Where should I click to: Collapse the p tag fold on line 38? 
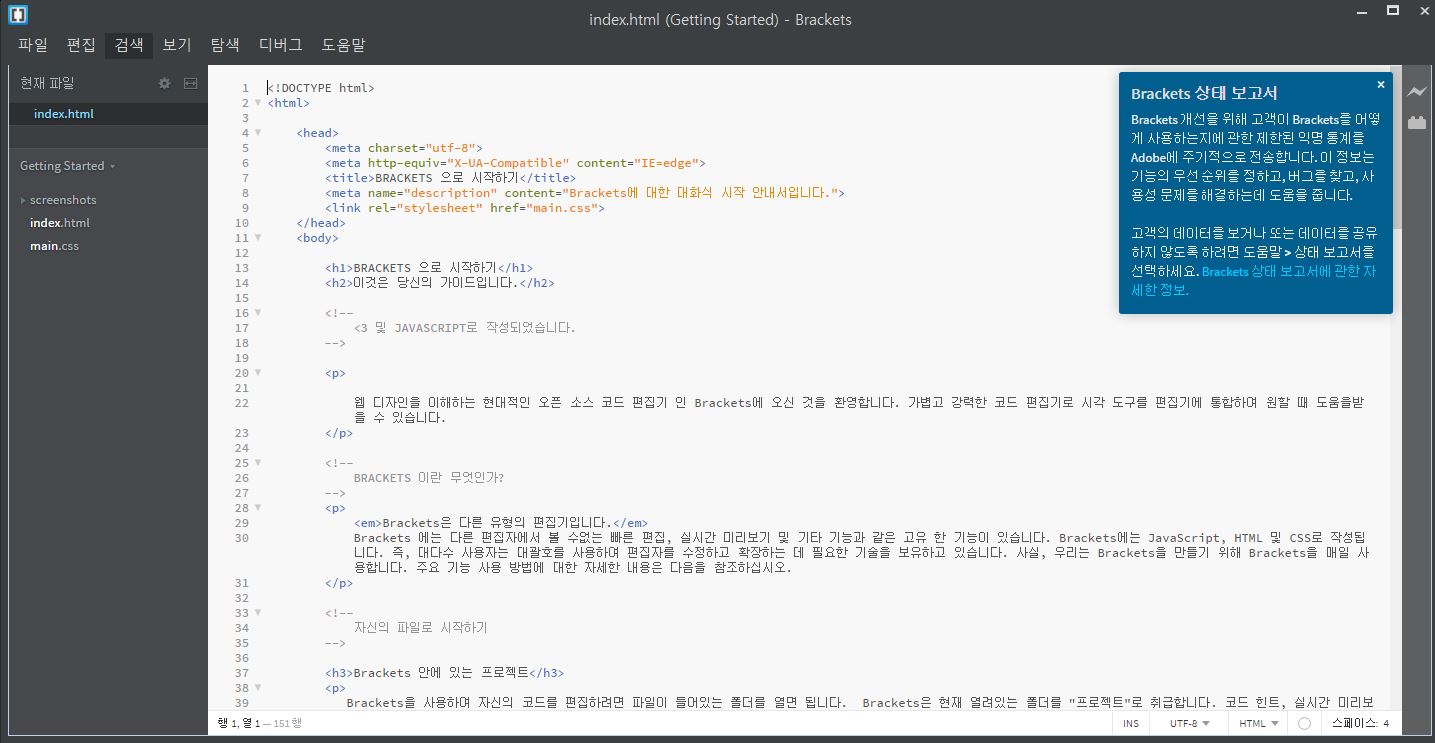point(258,687)
